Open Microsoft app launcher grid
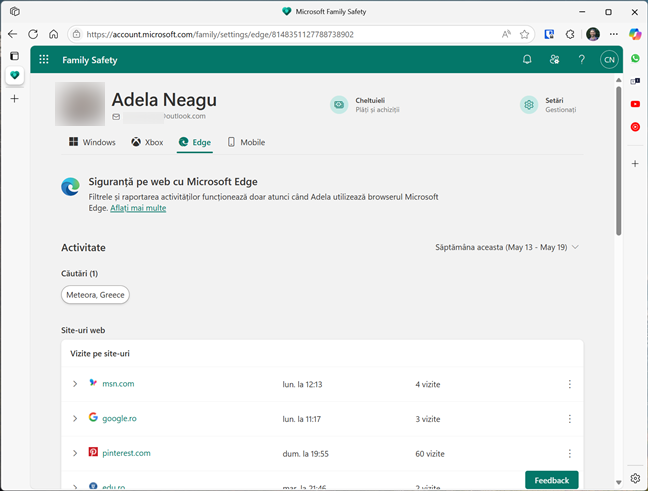Image resolution: width=648 pixels, height=491 pixels. point(44,60)
